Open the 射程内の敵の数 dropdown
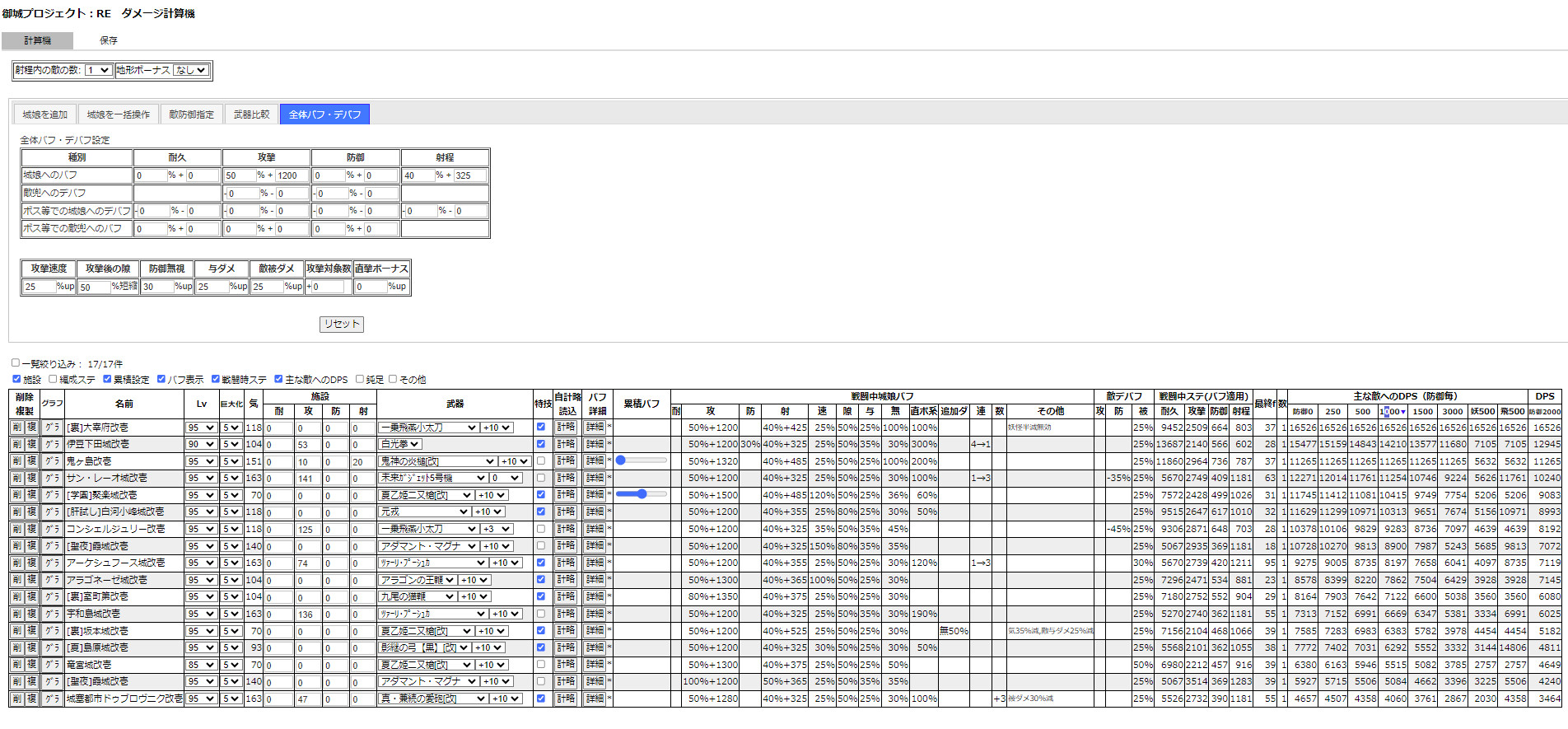Image resolution: width=1568 pixels, height=729 pixels. tap(98, 71)
